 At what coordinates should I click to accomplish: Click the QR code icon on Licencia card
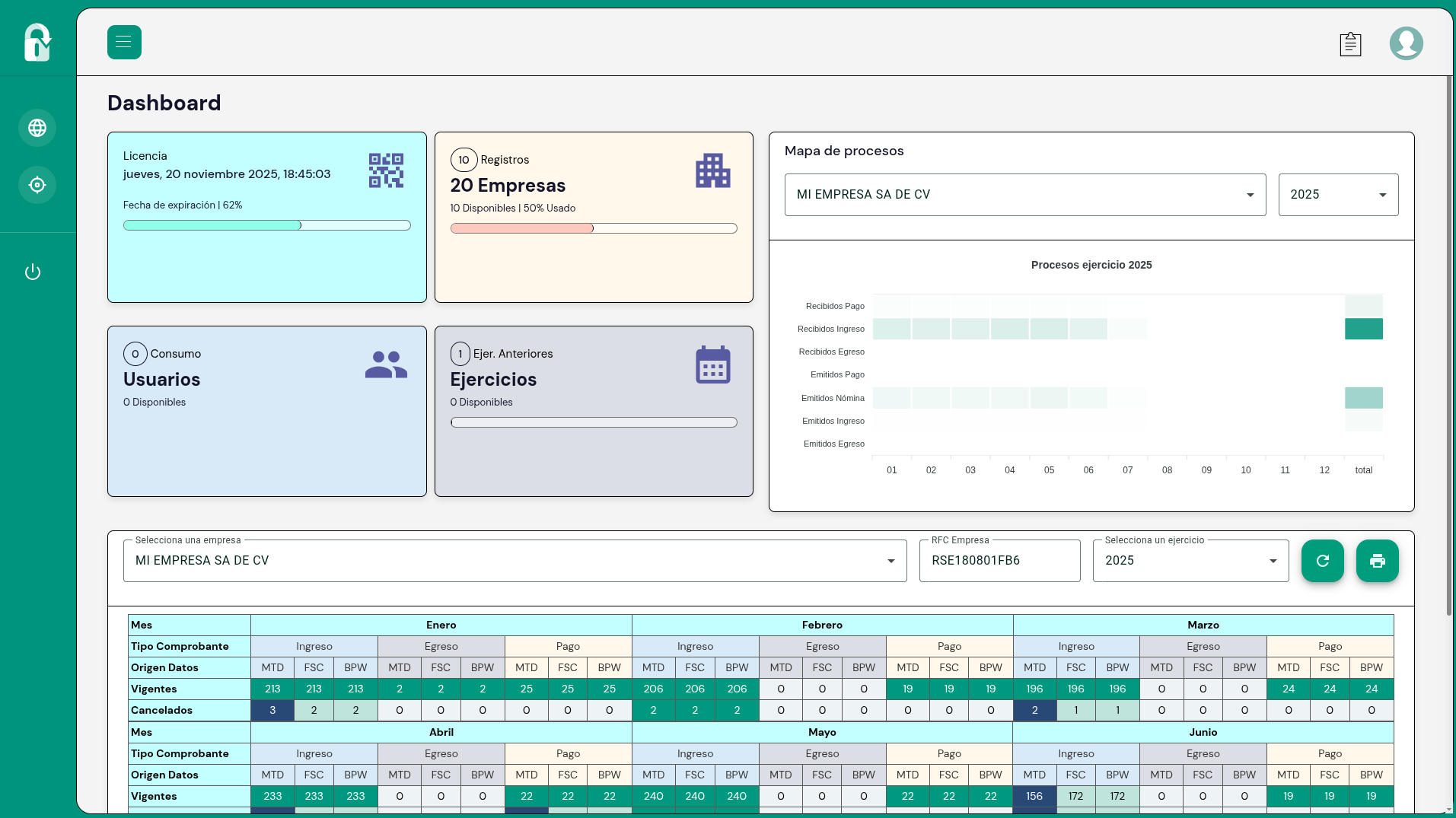[x=386, y=170]
